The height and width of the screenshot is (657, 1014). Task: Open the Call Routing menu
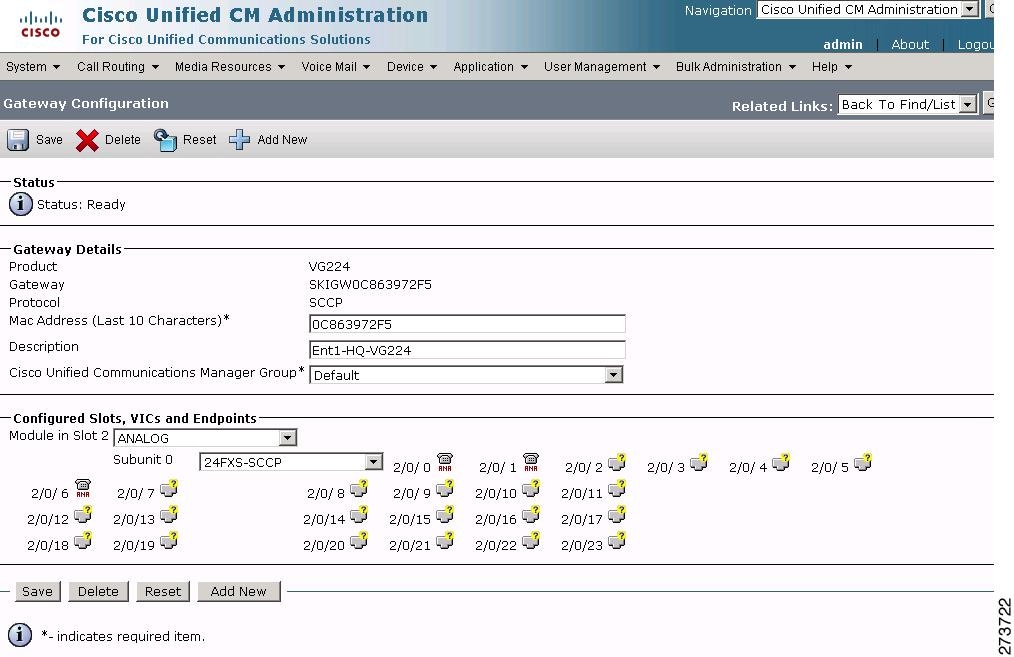[118, 67]
